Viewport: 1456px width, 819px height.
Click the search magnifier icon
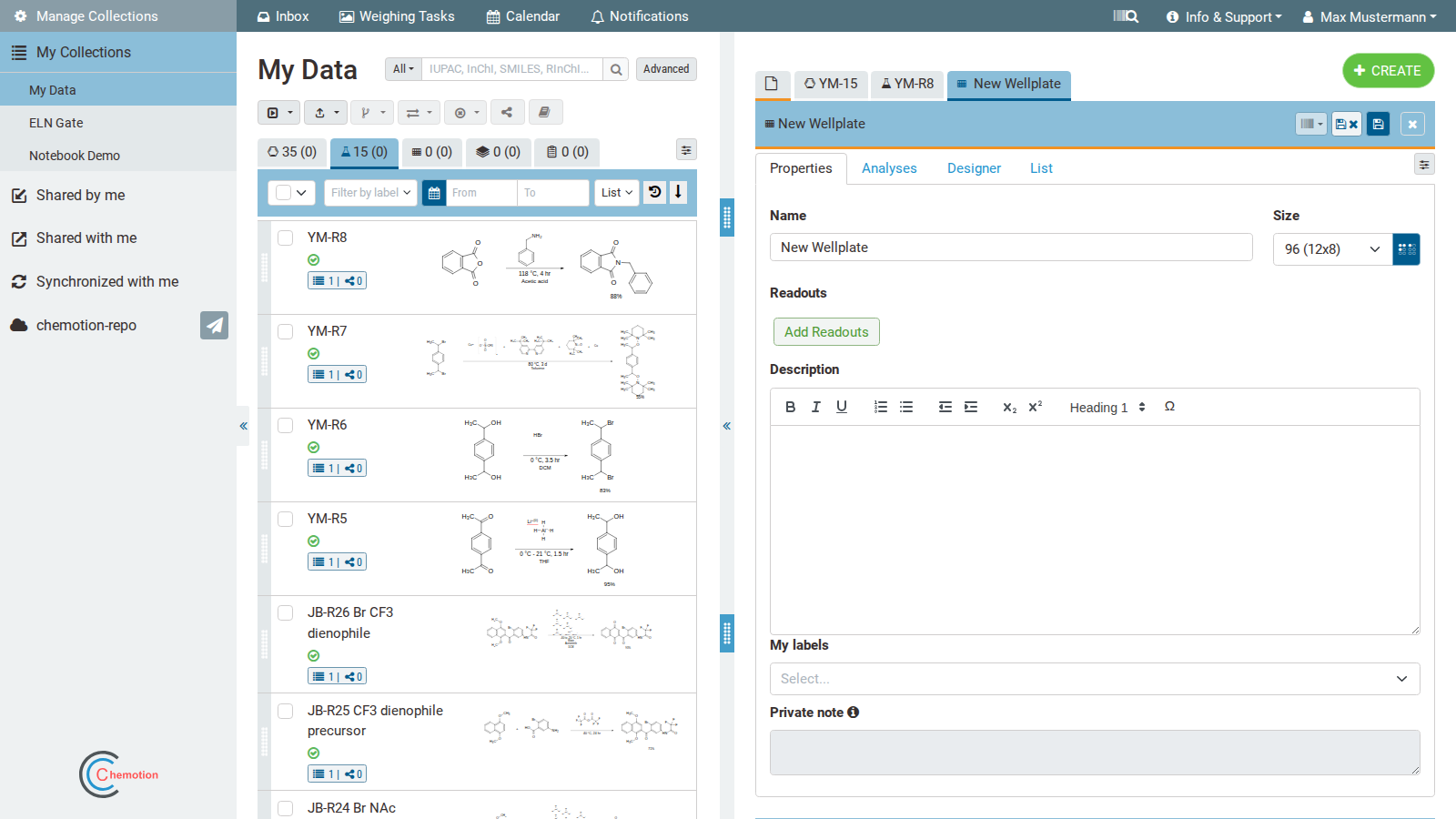(x=616, y=69)
